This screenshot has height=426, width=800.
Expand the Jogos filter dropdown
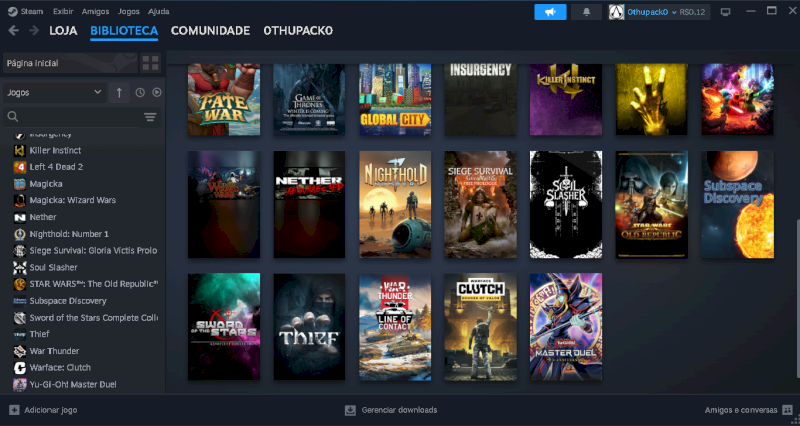tap(55, 92)
